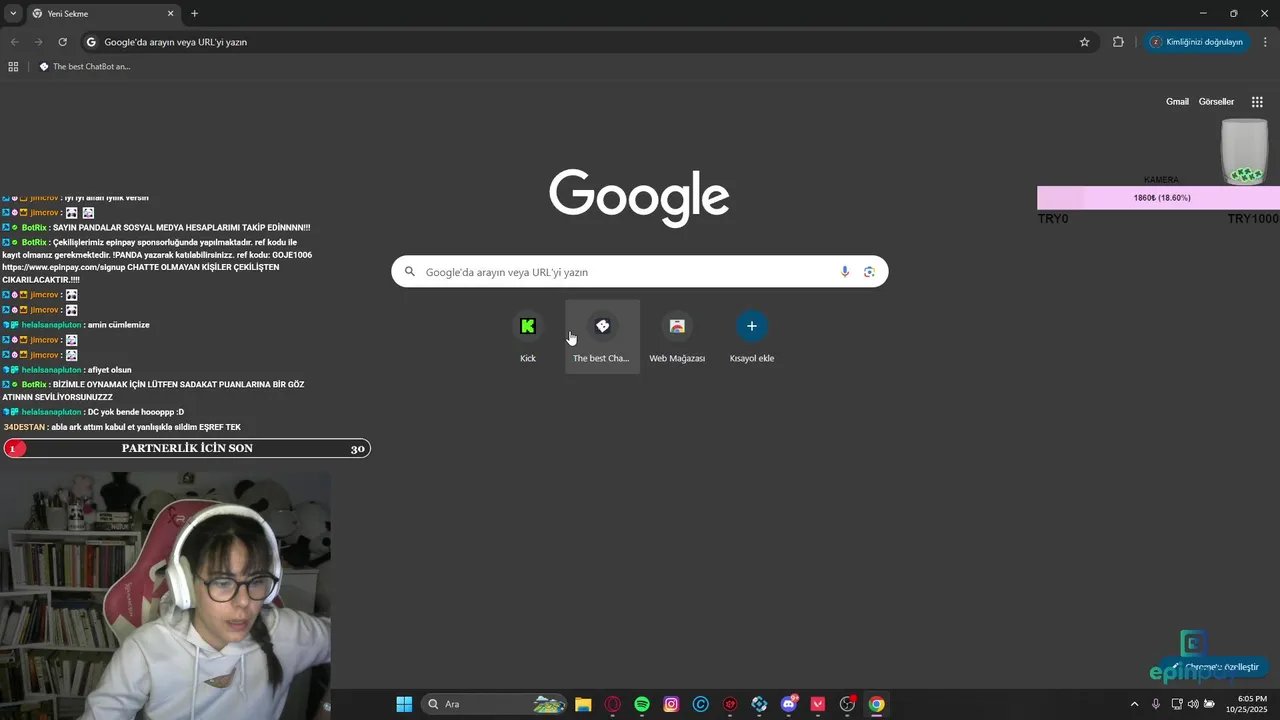Open Chrome's three-dot menu

pyautogui.click(x=1265, y=42)
